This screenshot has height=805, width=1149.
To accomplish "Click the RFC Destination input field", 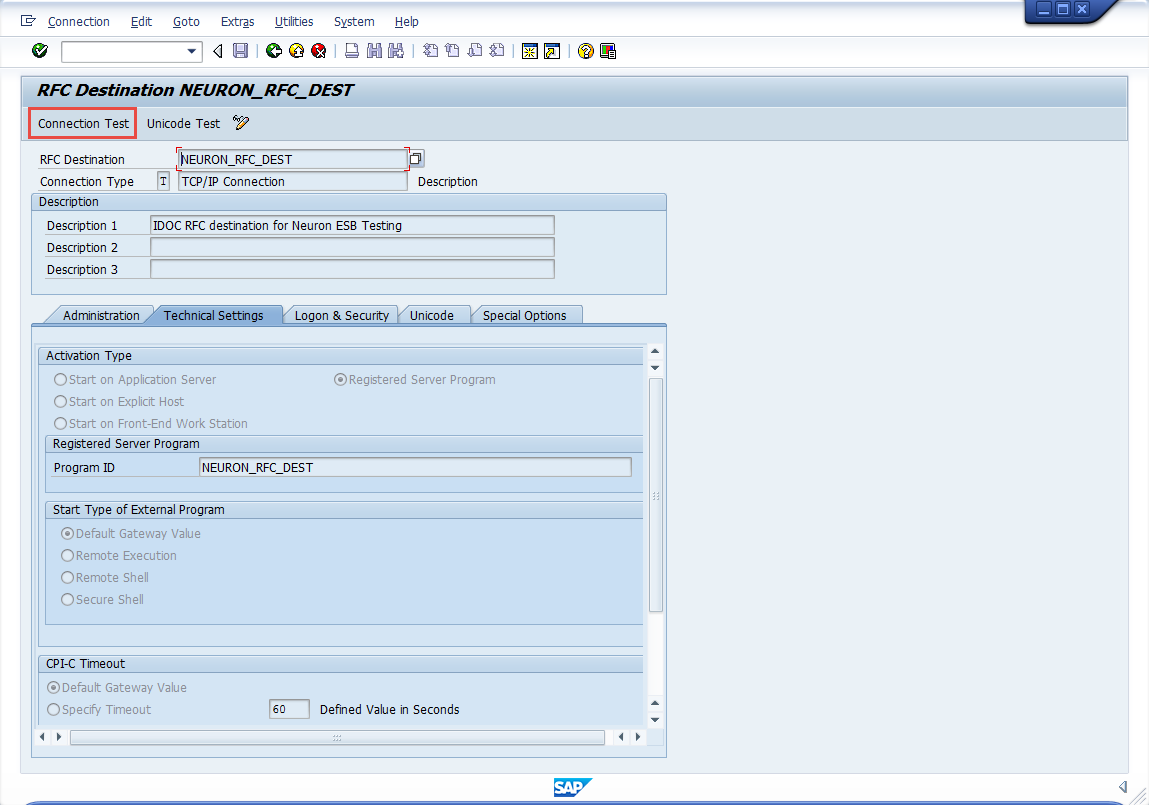I will pos(293,159).
